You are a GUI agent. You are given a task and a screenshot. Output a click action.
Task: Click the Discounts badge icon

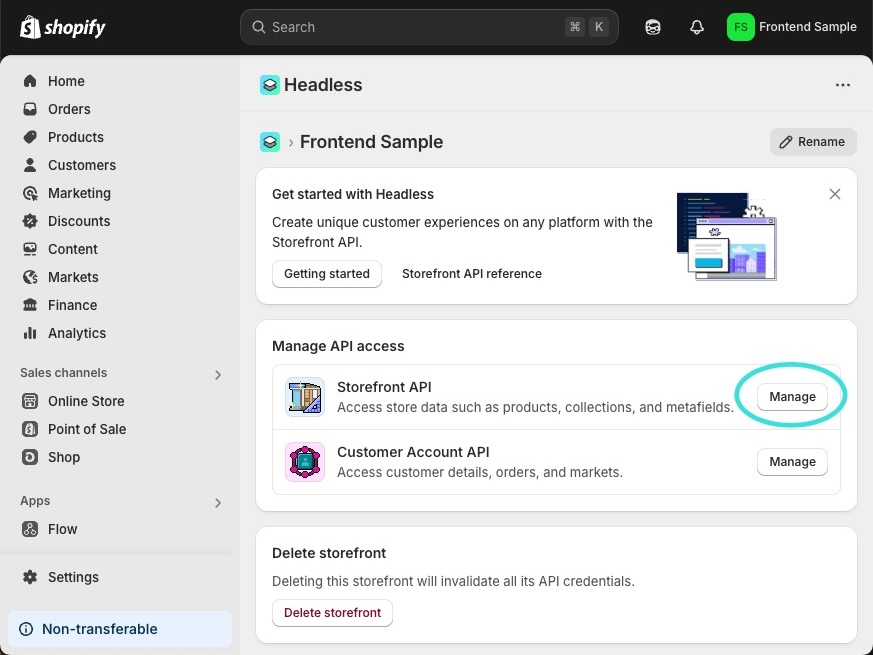[x=30, y=221]
